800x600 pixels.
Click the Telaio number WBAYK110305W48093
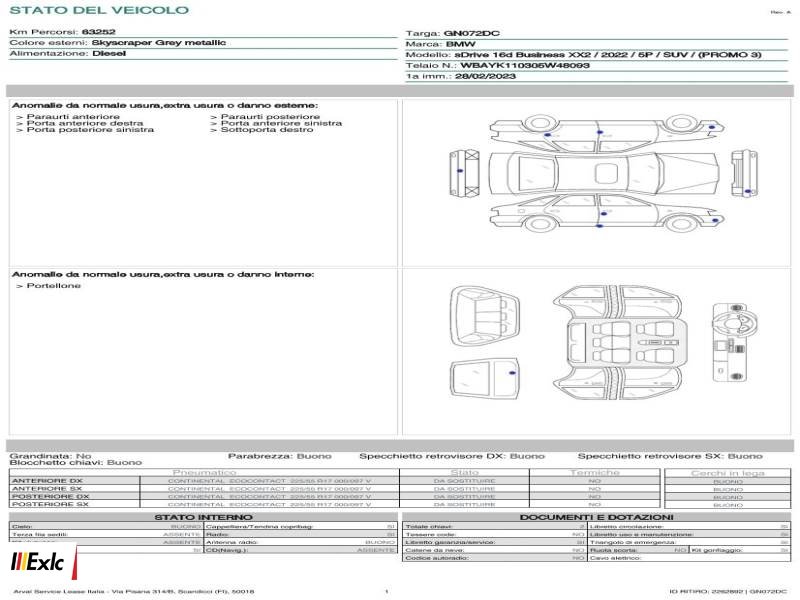point(524,66)
